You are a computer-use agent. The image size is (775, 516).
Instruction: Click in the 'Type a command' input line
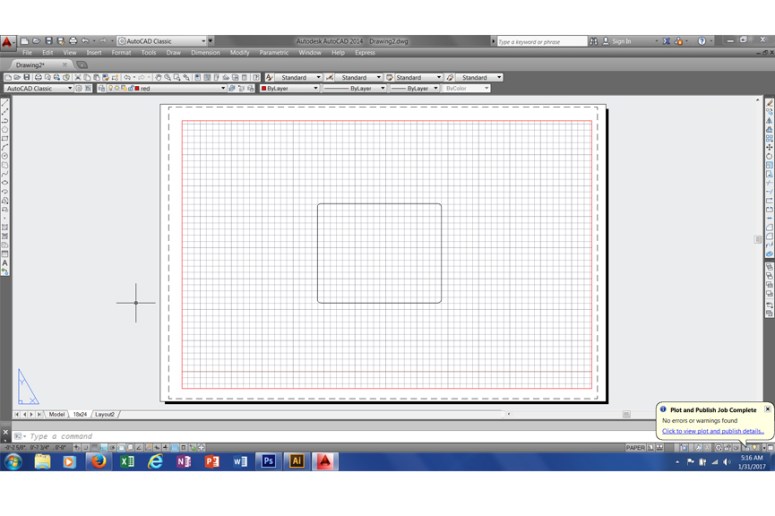341,436
